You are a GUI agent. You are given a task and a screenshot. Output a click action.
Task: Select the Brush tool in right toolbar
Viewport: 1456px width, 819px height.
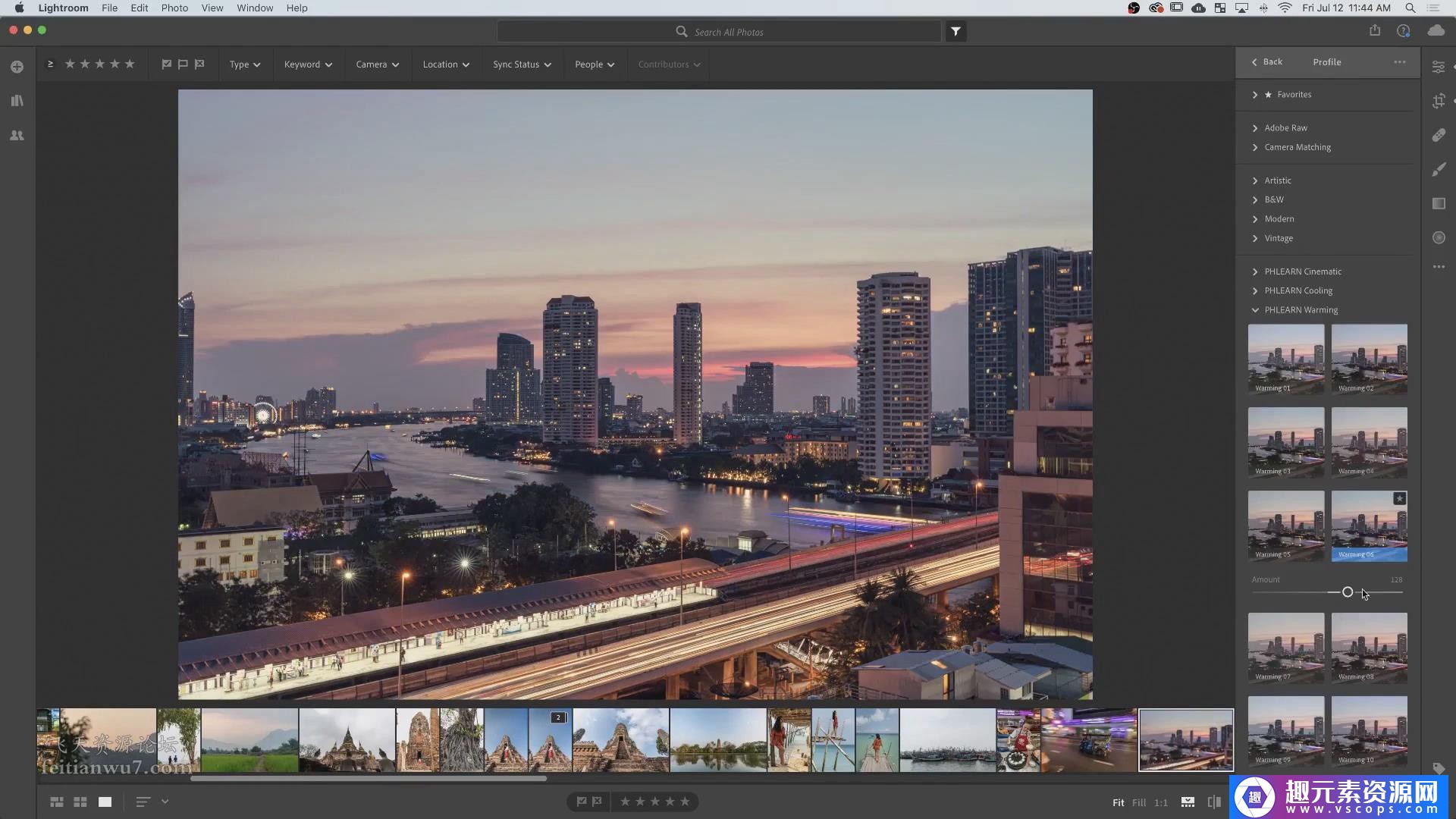[x=1439, y=170]
